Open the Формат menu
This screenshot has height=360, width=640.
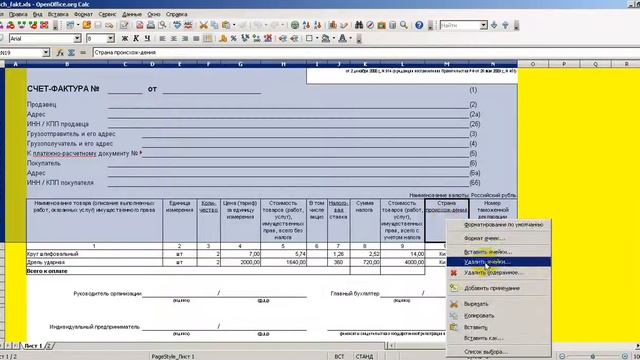pyautogui.click(x=83, y=14)
